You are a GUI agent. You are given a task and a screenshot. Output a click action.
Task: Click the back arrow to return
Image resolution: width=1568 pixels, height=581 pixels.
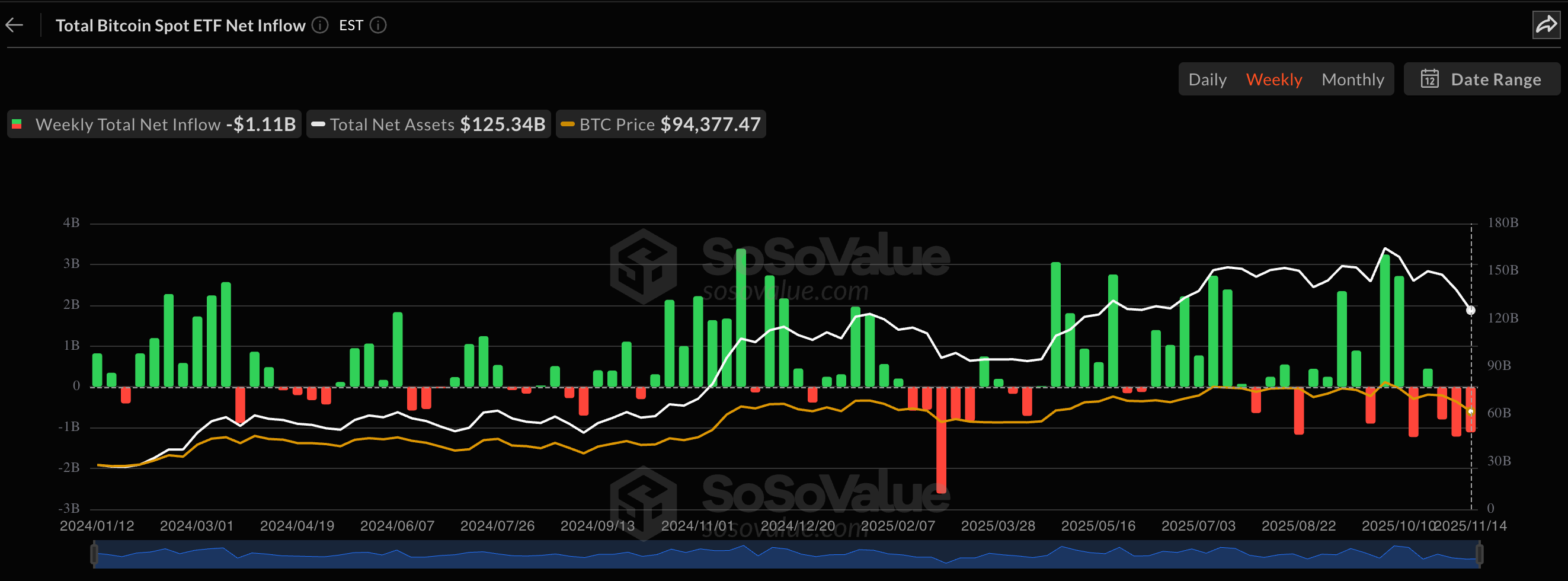[14, 24]
